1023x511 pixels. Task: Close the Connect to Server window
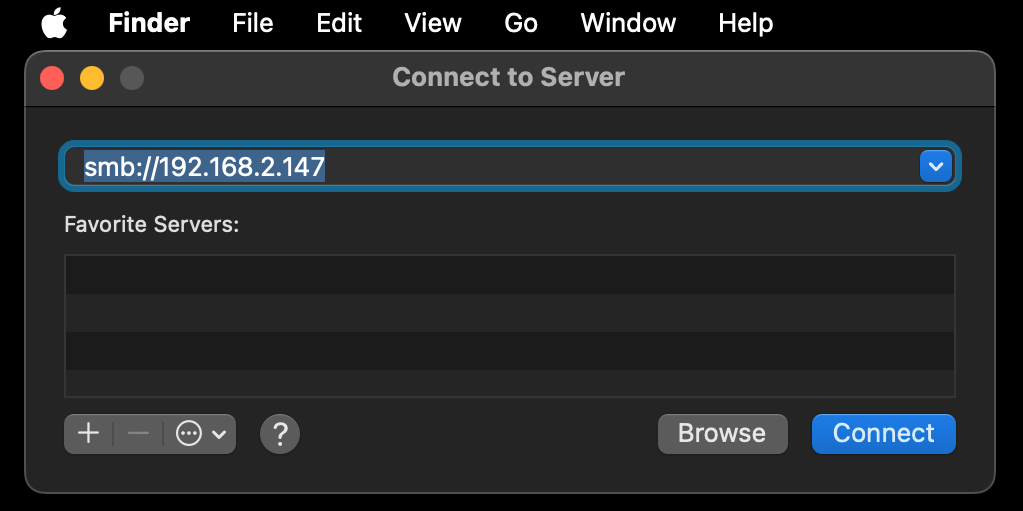[52, 77]
